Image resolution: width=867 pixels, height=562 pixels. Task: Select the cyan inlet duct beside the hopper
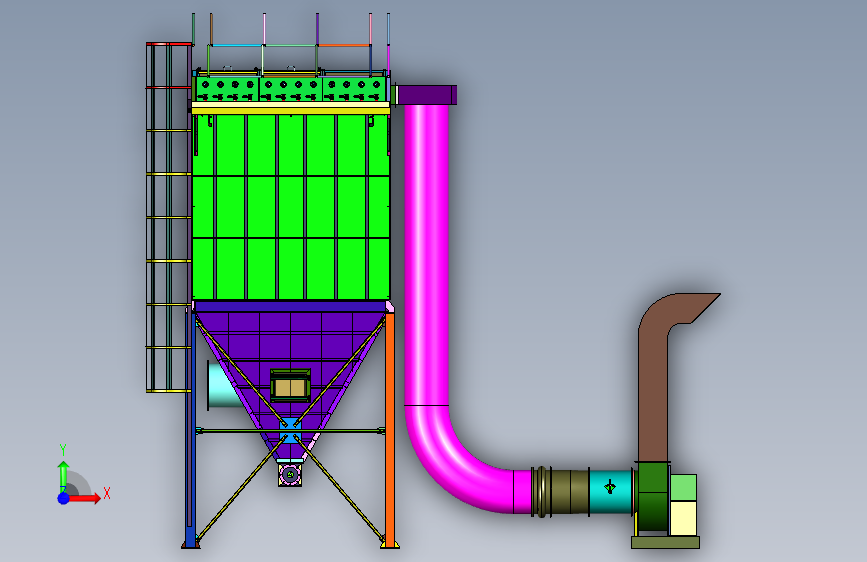pos(223,384)
